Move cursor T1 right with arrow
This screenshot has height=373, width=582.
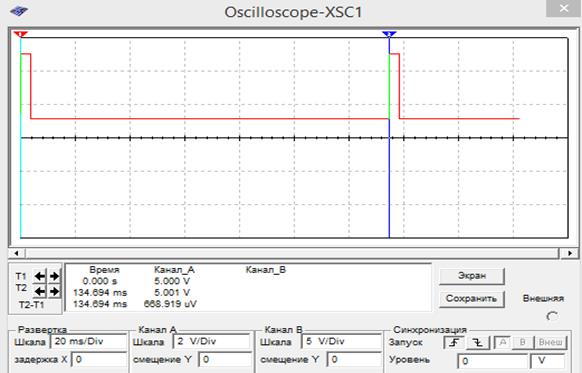54,276
